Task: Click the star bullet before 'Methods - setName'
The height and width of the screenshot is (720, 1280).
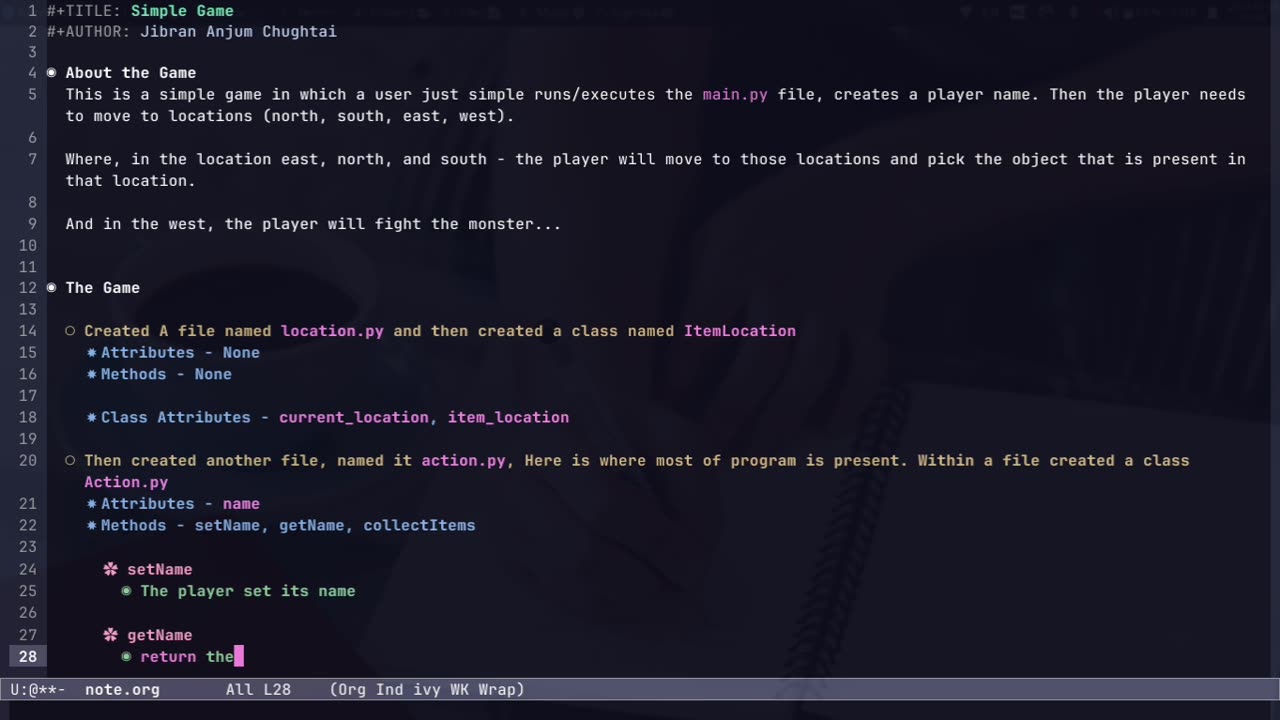Action: click(91, 525)
